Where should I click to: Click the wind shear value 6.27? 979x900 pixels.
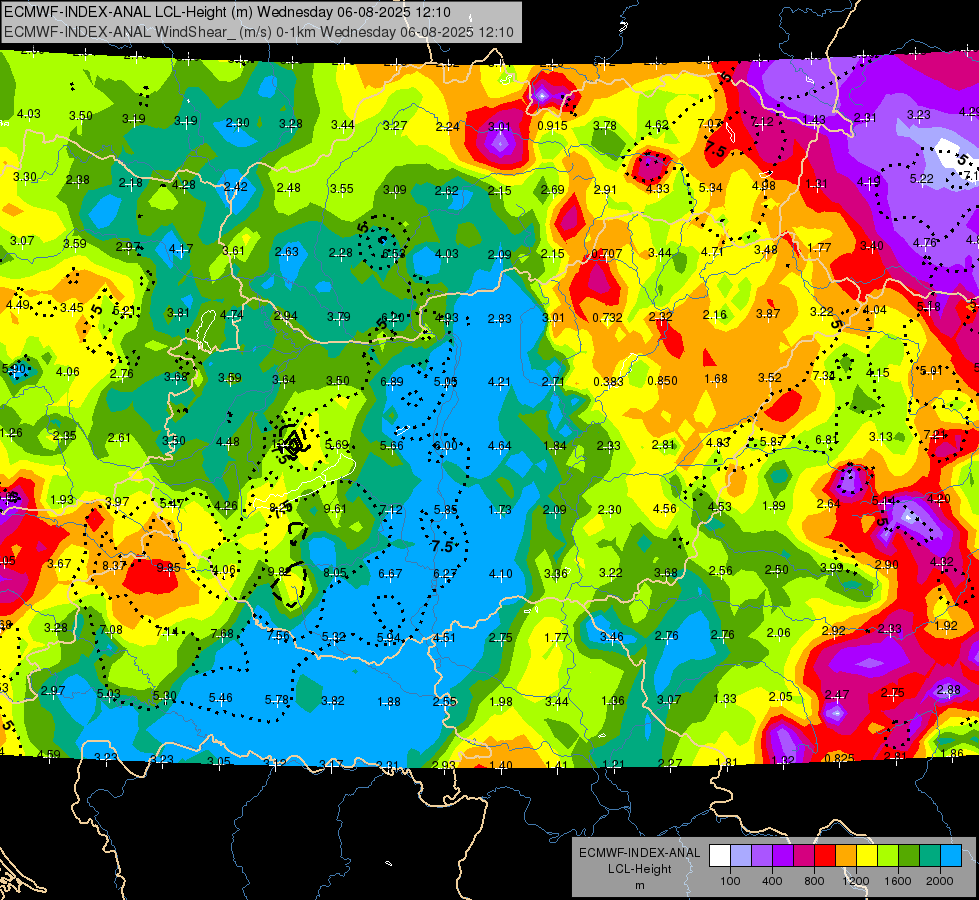tap(445, 573)
